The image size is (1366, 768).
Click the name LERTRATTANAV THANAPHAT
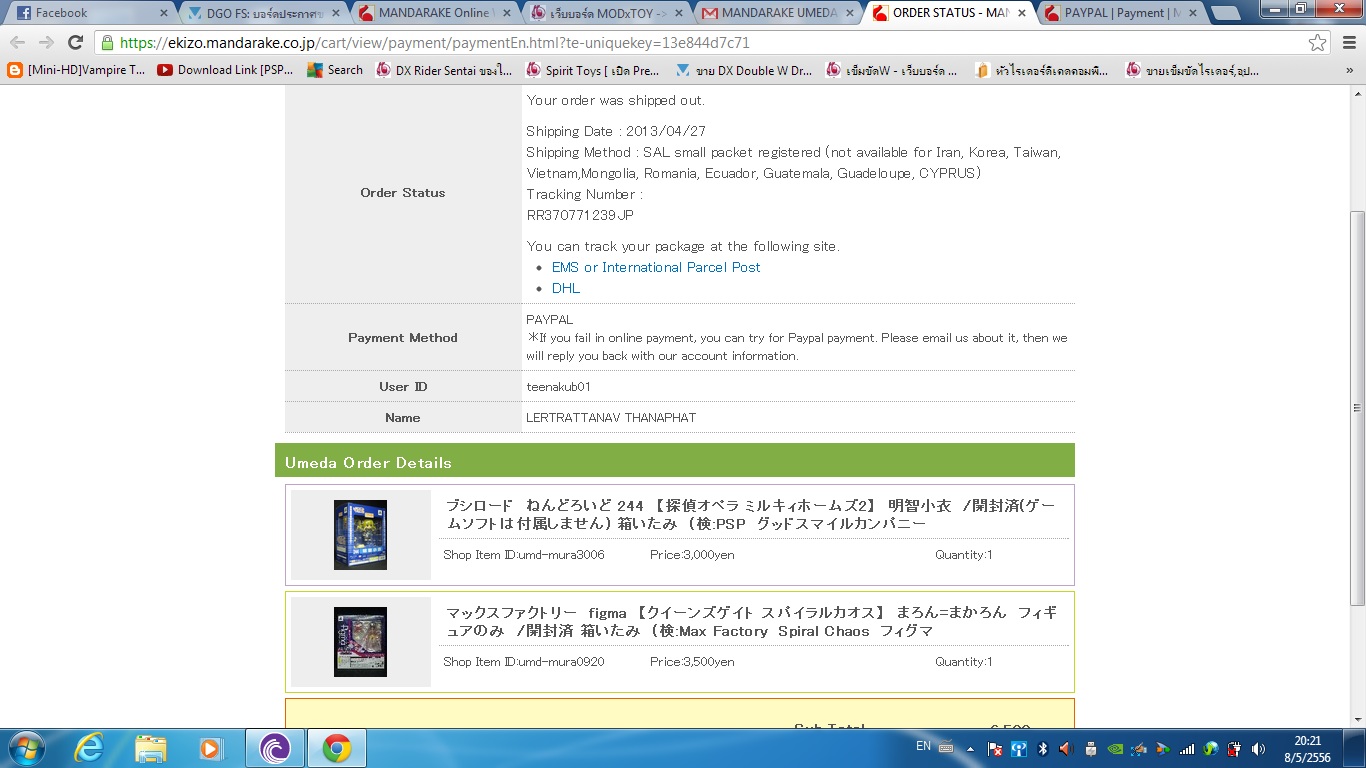click(611, 418)
